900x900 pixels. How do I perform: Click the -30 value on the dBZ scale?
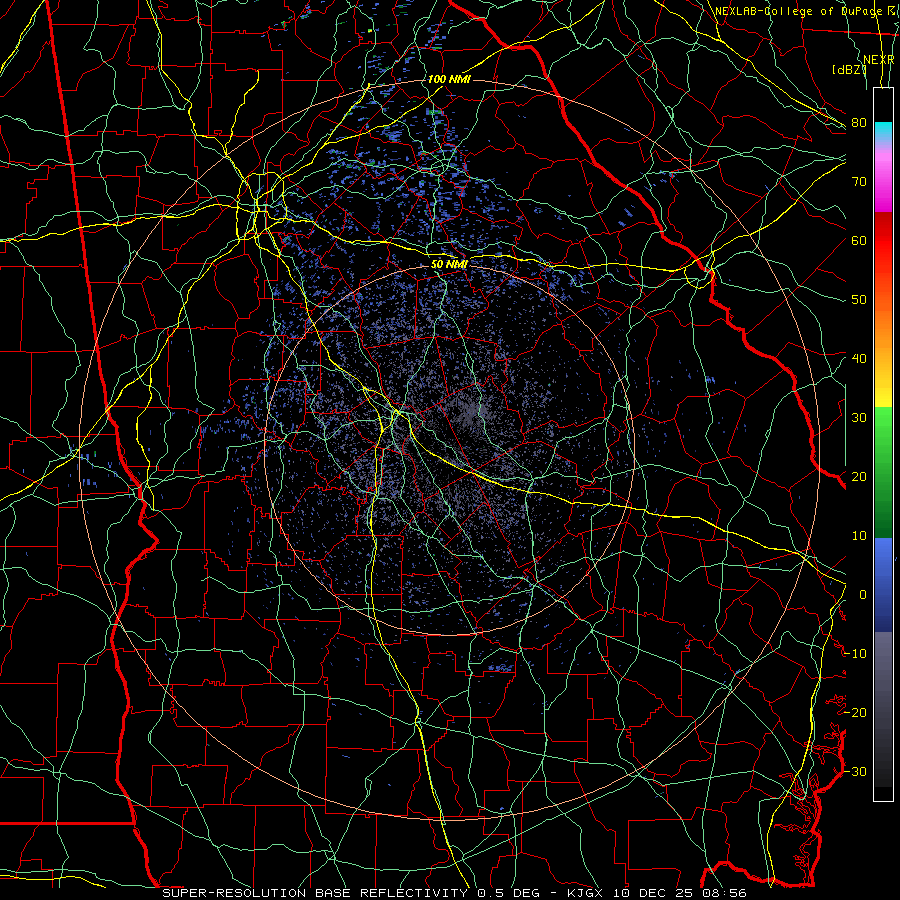coord(855,771)
